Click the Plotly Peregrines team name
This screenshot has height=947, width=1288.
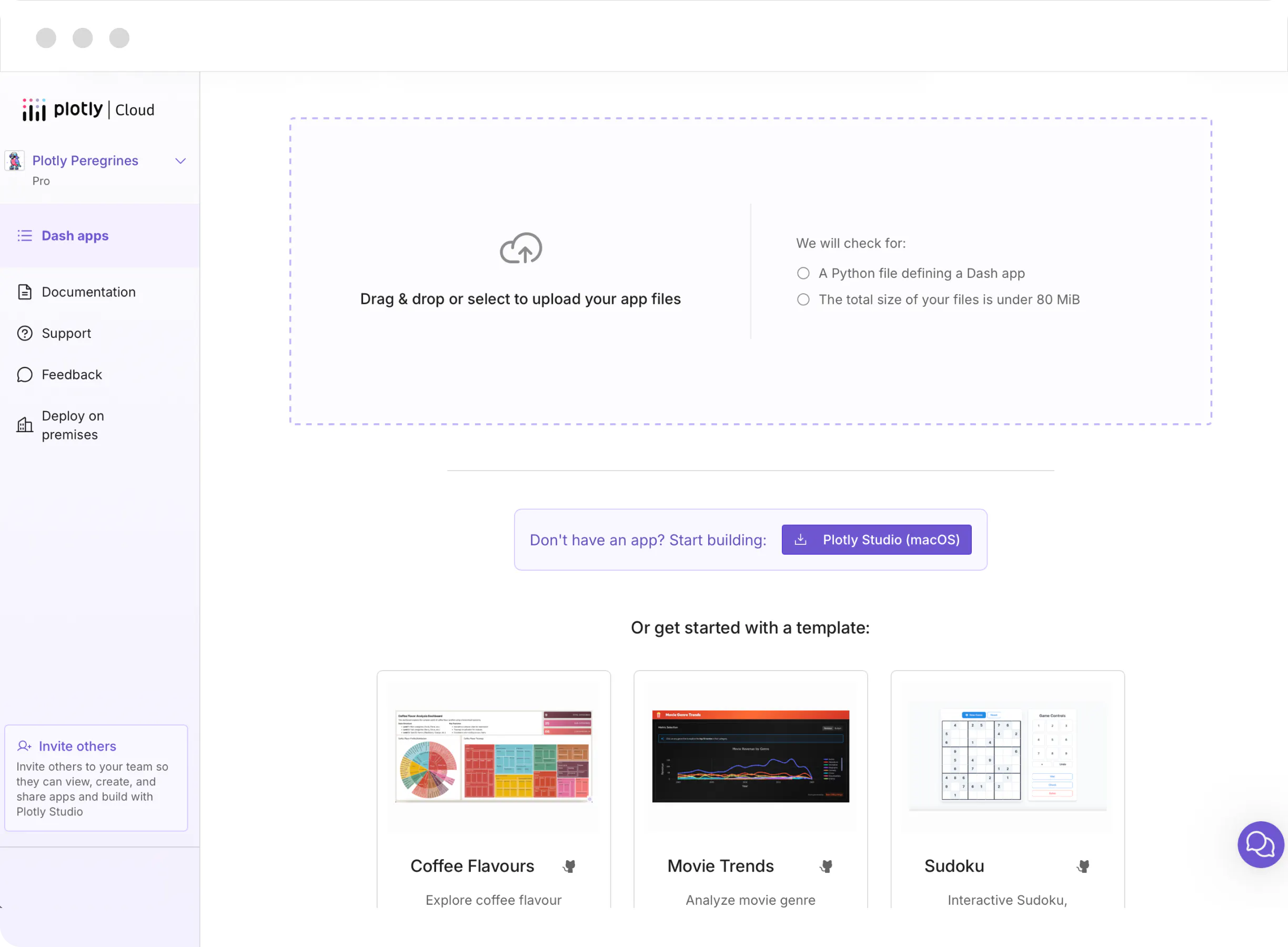click(x=85, y=161)
